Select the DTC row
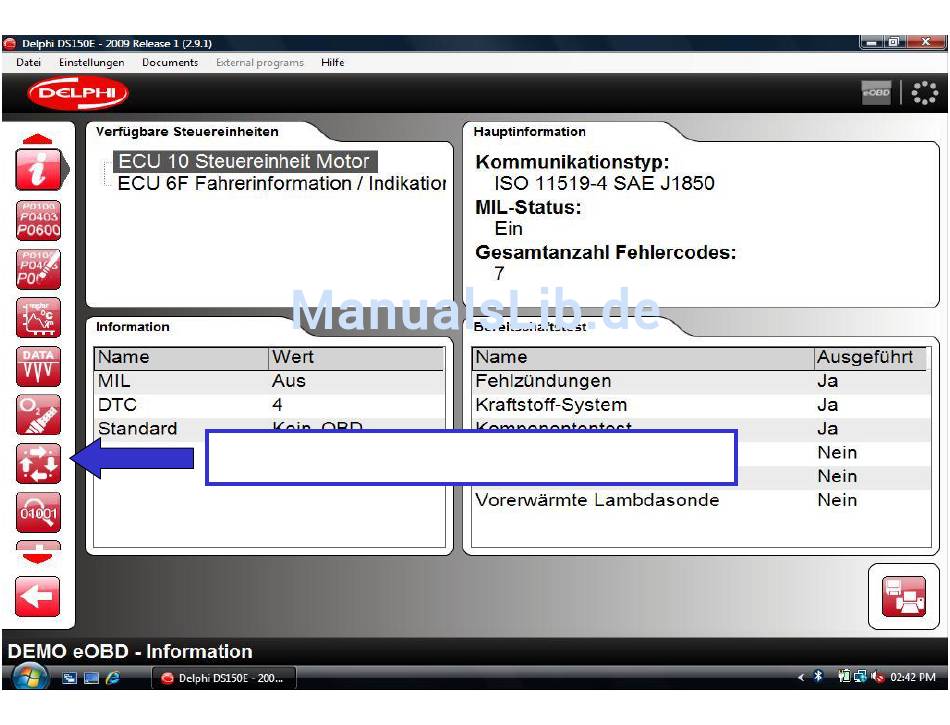This screenshot has height=725, width=950. pyautogui.click(x=269, y=405)
